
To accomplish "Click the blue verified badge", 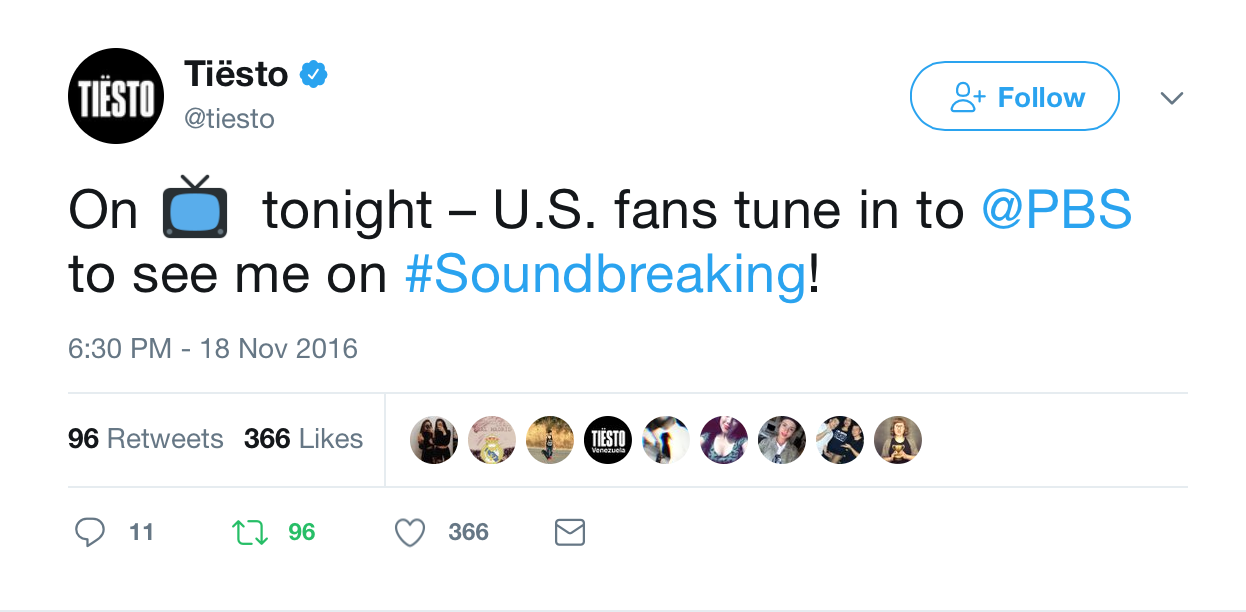I will click(315, 74).
